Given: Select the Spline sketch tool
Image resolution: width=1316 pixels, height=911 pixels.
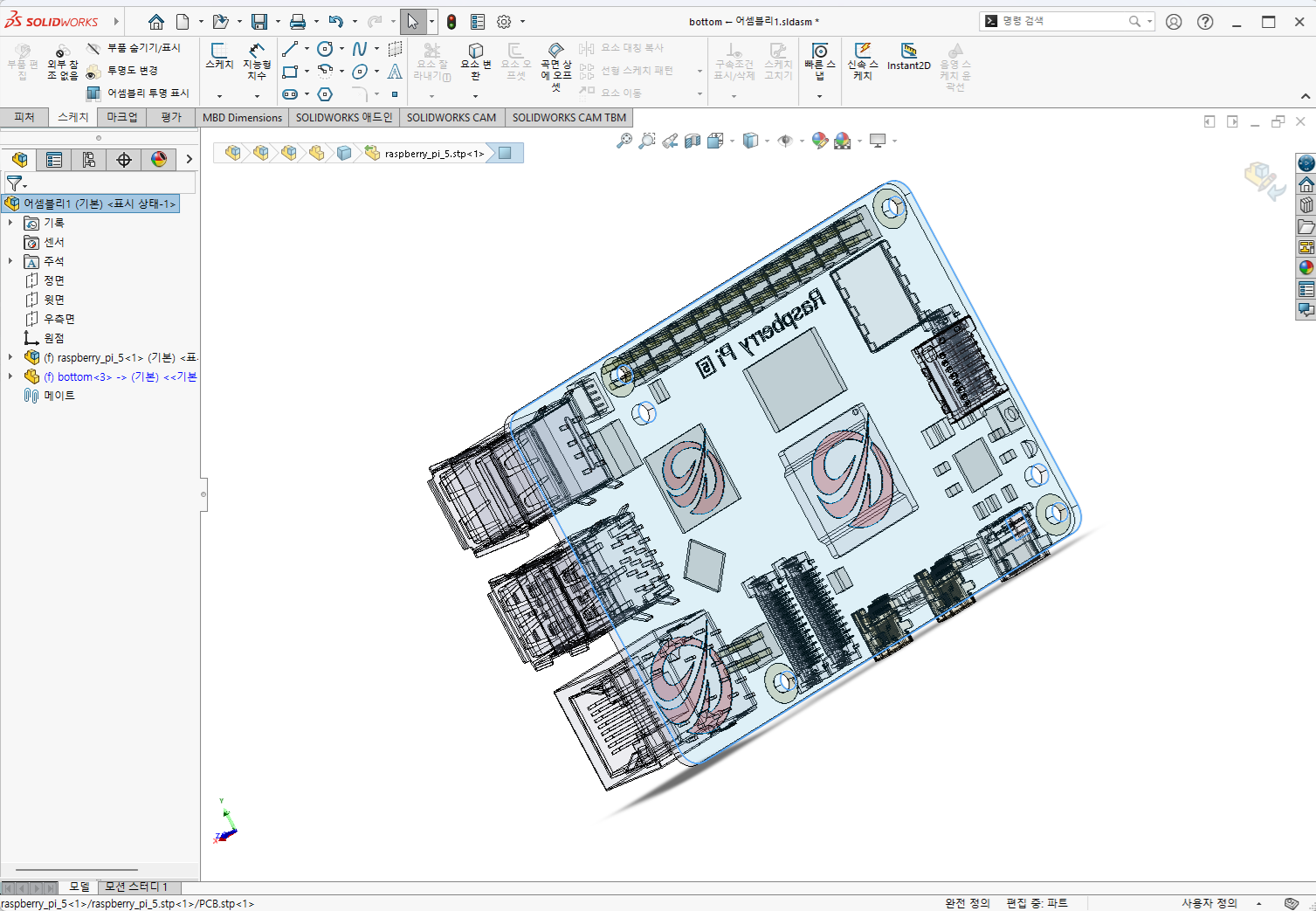Looking at the screenshot, I should pos(360,49).
